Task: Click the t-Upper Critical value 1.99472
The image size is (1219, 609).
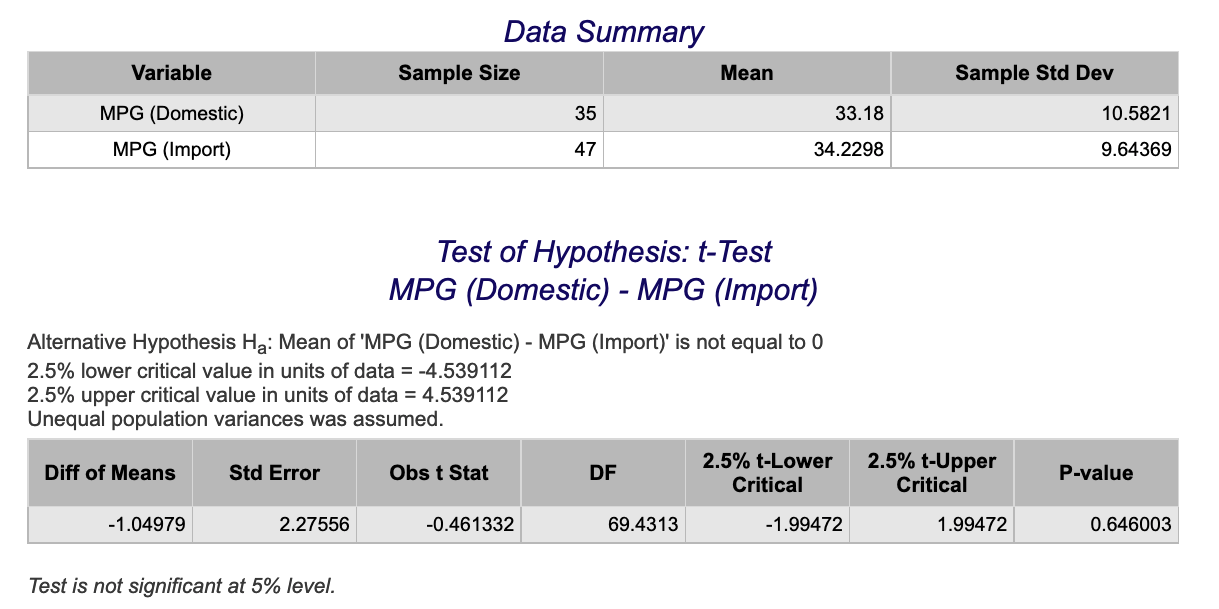Action: pyautogui.click(x=972, y=524)
